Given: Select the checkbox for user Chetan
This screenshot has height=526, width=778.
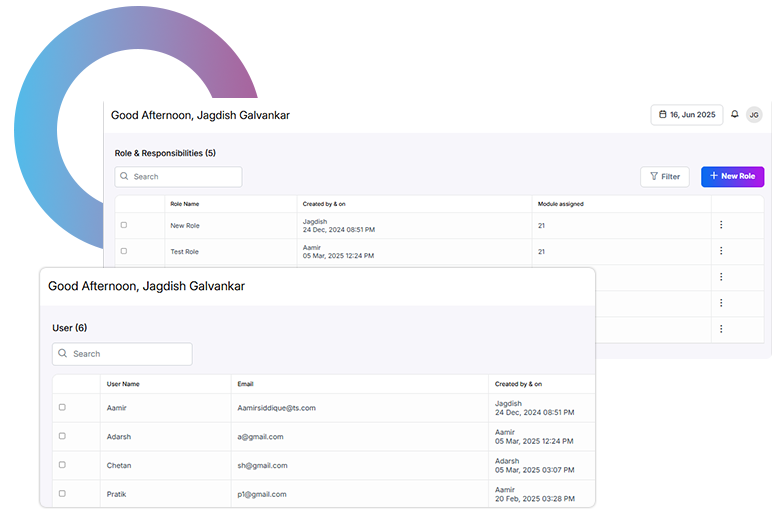Looking at the screenshot, I should click(62, 465).
